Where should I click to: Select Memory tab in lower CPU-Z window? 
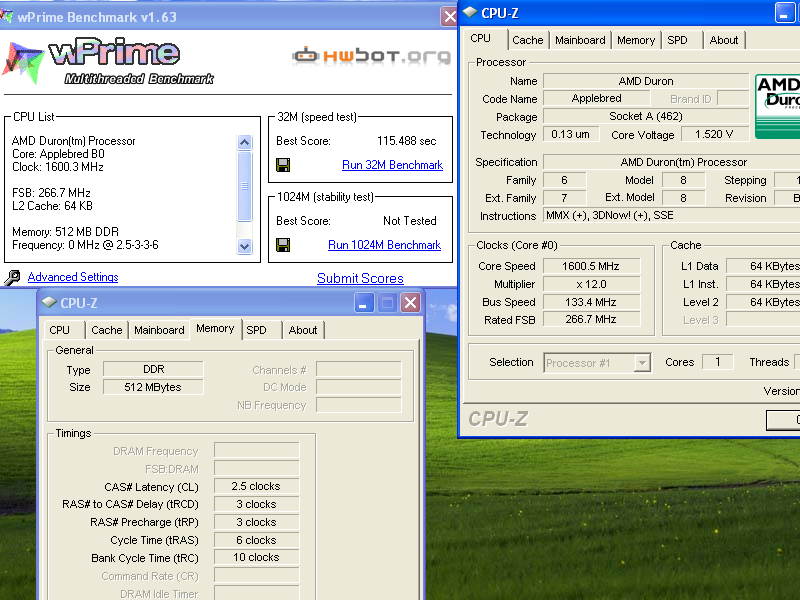[x=215, y=329]
